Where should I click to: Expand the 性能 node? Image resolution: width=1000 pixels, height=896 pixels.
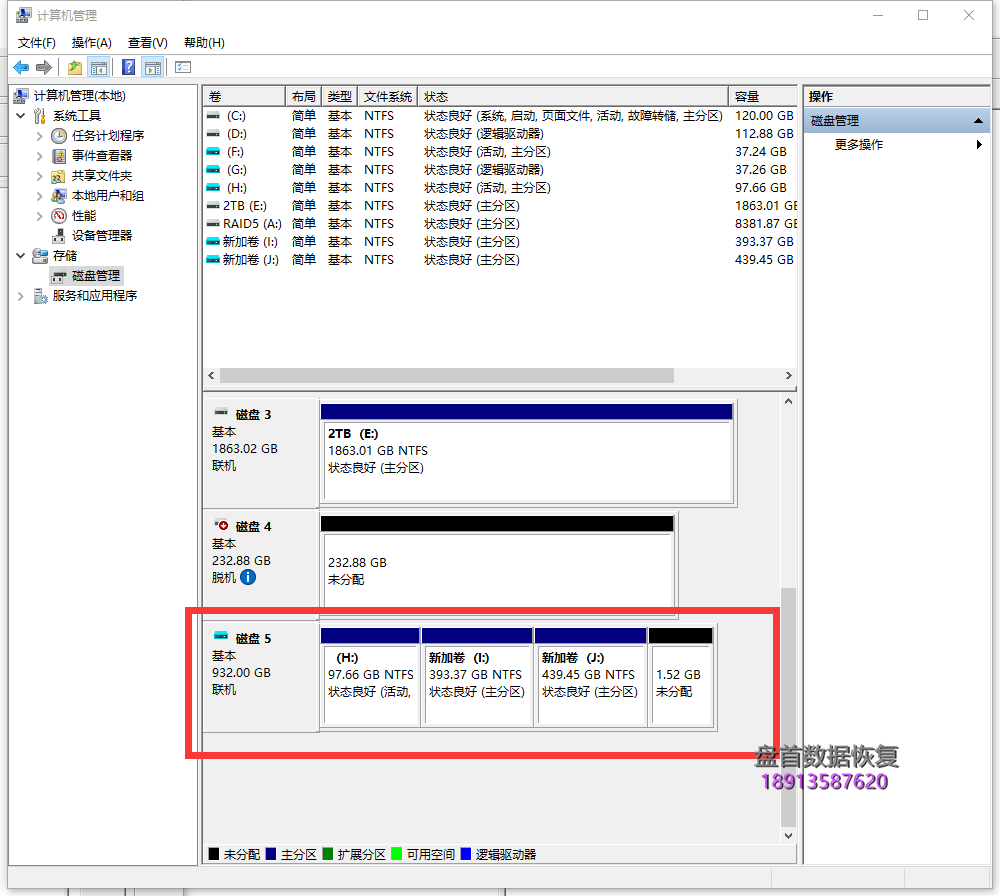40,216
